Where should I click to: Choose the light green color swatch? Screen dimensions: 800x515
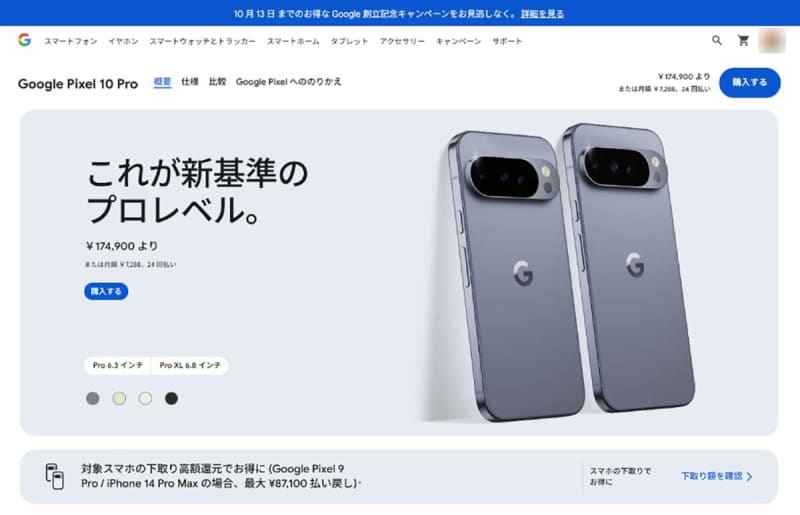point(119,398)
